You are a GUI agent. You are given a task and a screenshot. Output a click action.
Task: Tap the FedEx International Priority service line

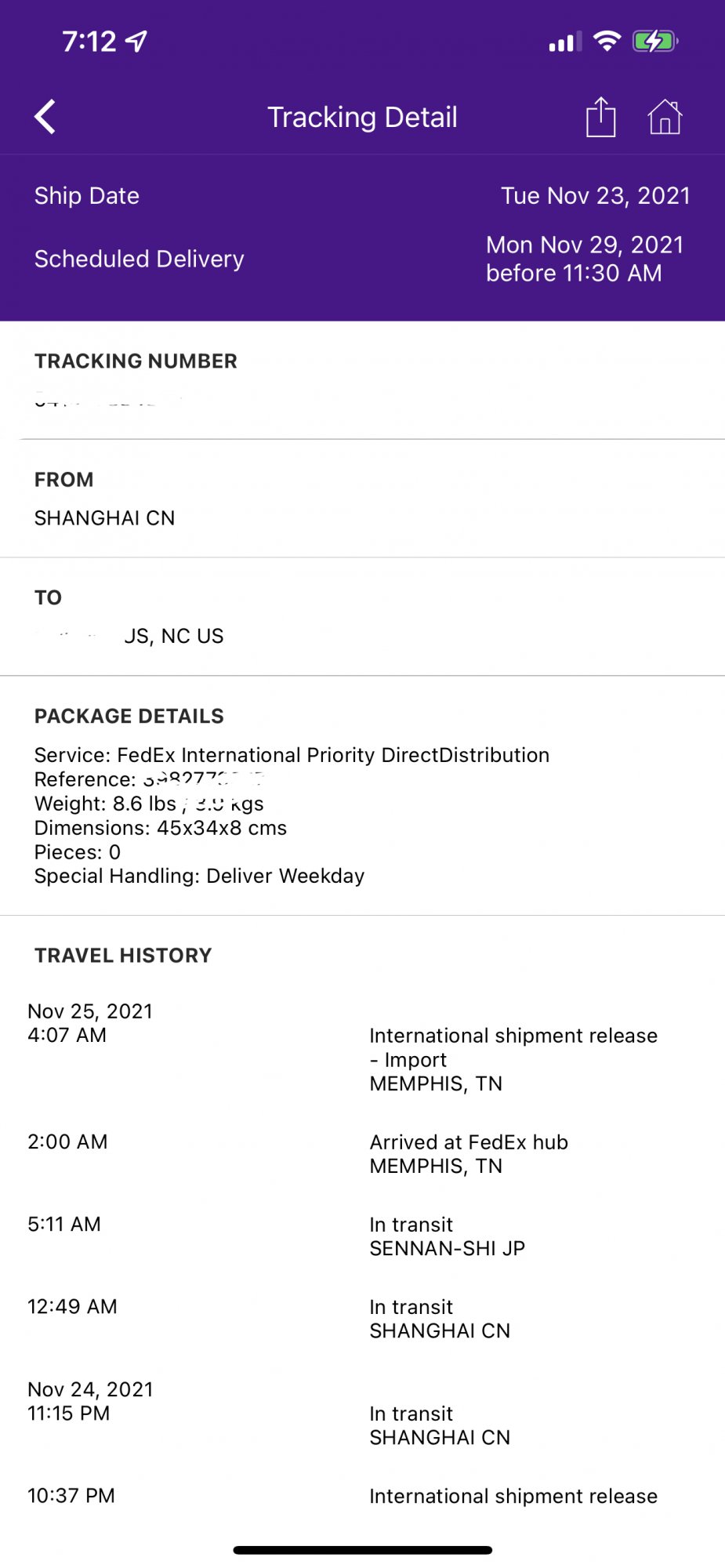(x=292, y=755)
